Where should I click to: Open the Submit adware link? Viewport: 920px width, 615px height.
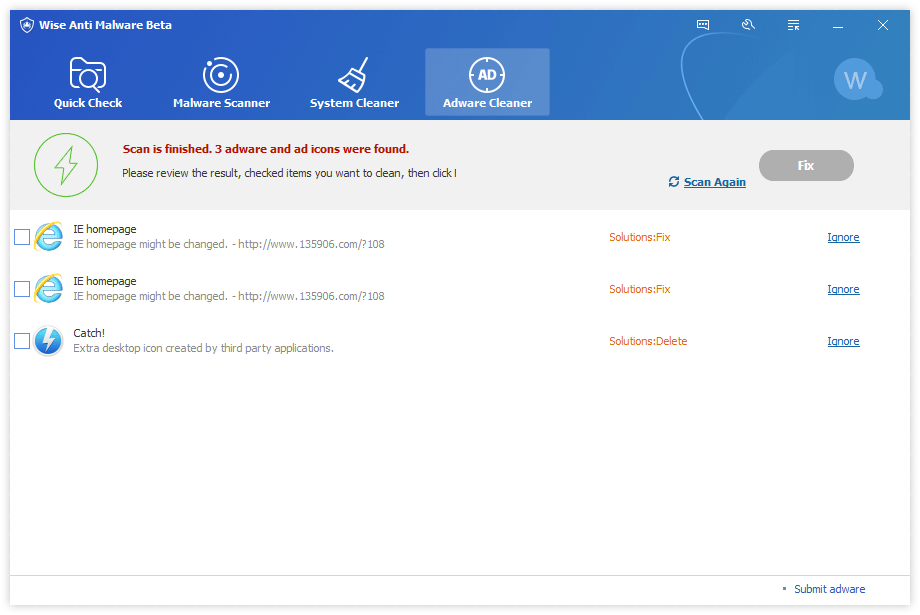tap(829, 589)
